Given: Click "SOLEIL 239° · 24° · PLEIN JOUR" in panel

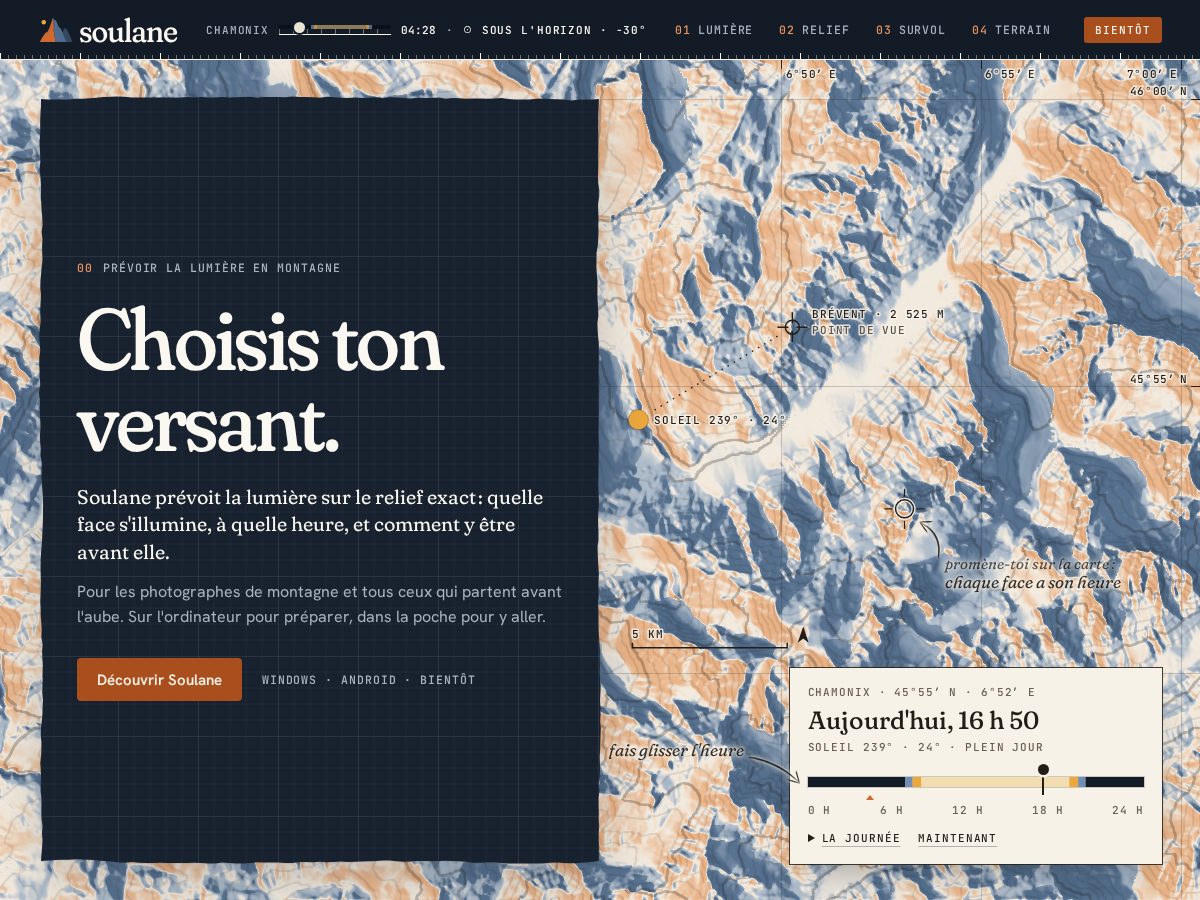Looking at the screenshot, I should (925, 747).
